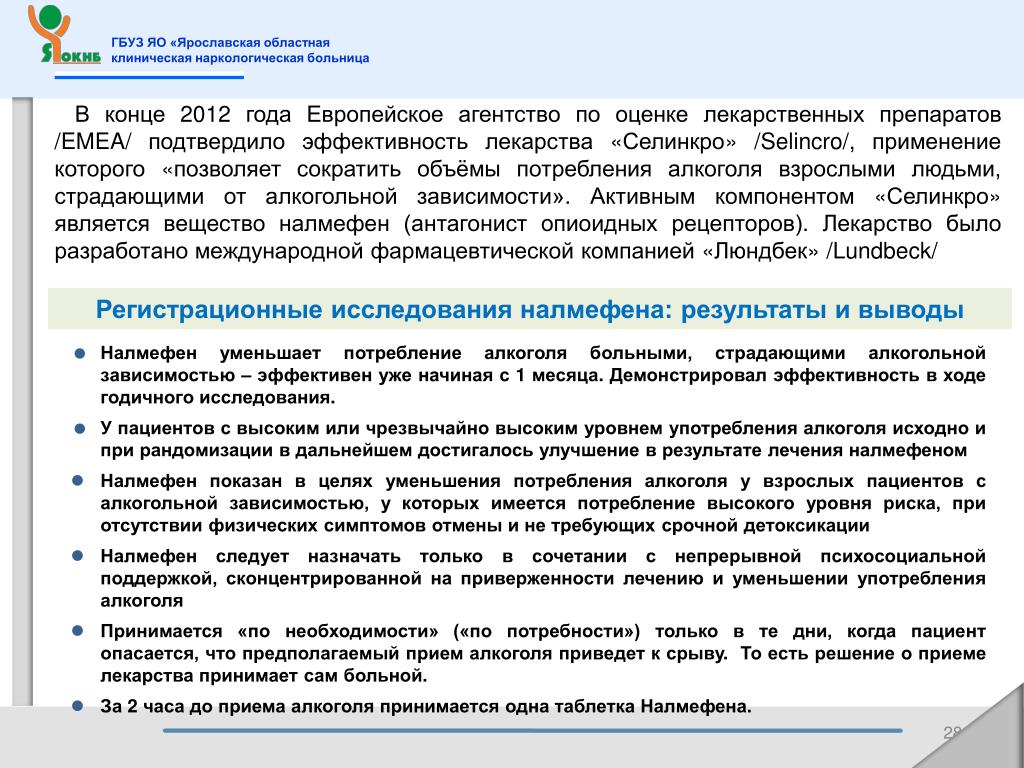This screenshot has height=768, width=1024.
Task: Click bullet «За 2 часа до приема алкоголя»
Action: pos(426,707)
